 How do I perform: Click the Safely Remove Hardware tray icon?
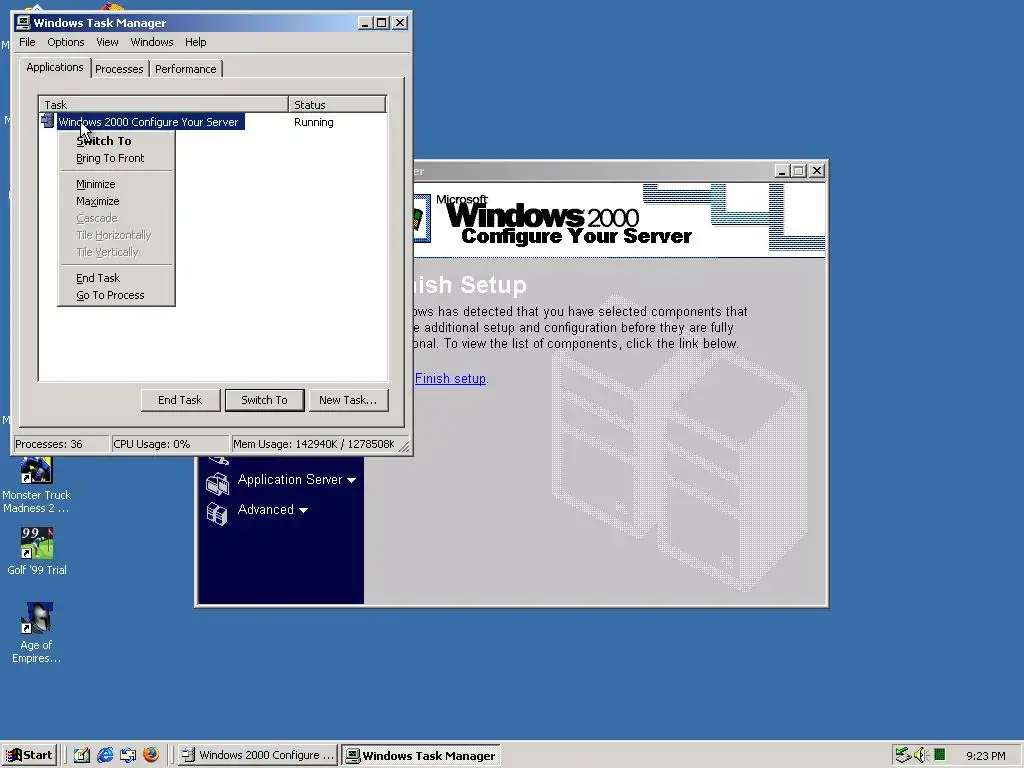tap(903, 755)
